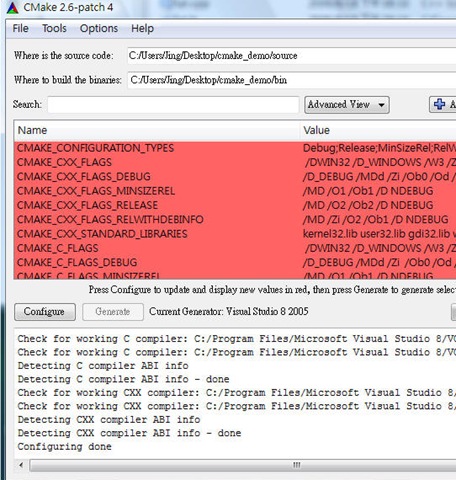The width and height of the screenshot is (456, 480).
Task: Click the Name column header
Action: [x=157, y=130]
